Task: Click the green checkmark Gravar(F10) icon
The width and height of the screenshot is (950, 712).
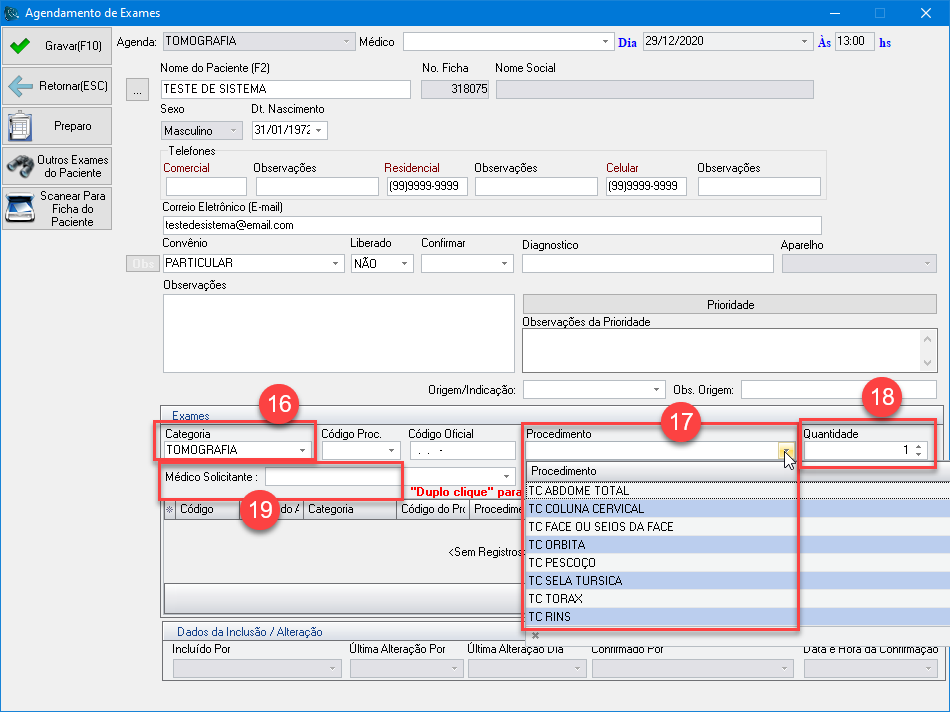Action: 19,46
